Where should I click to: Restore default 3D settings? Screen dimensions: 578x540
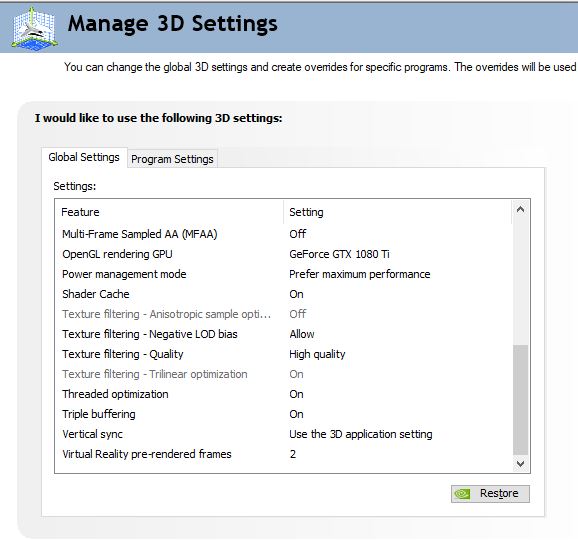click(x=490, y=494)
